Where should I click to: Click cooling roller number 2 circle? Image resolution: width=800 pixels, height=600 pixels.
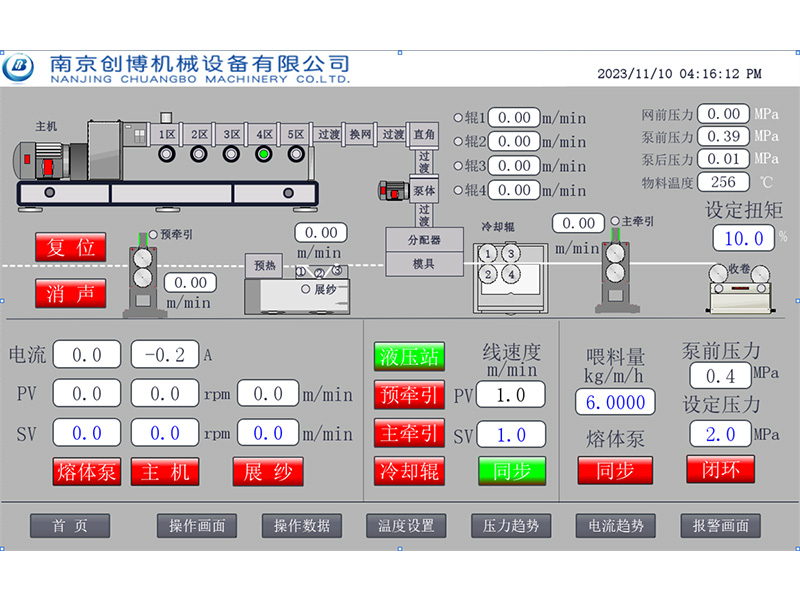(x=488, y=275)
